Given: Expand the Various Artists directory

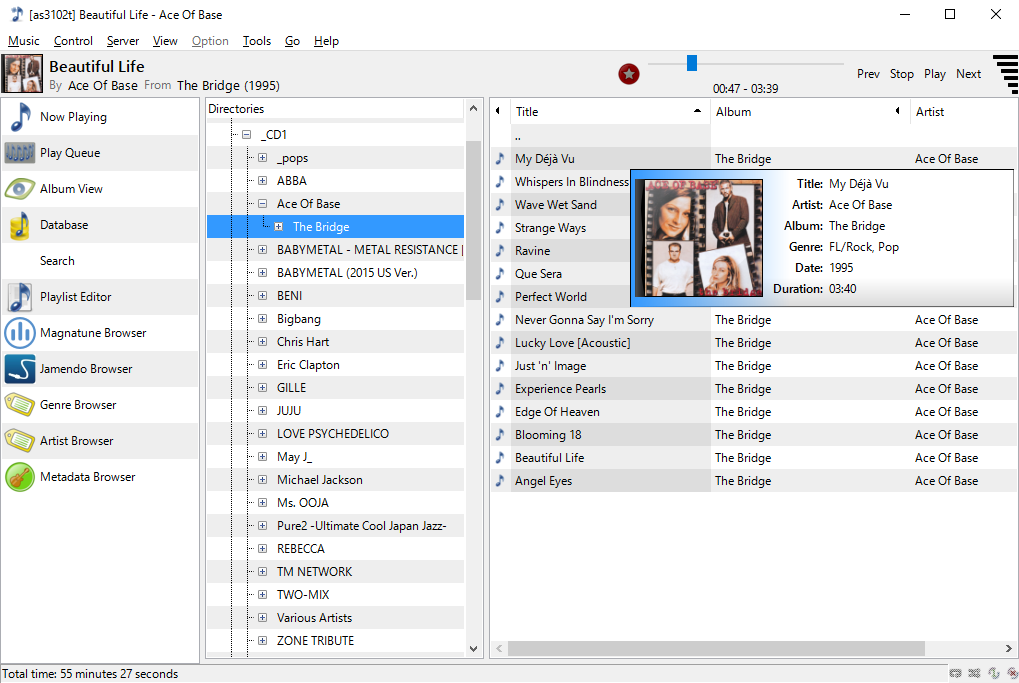Looking at the screenshot, I should 263,617.
